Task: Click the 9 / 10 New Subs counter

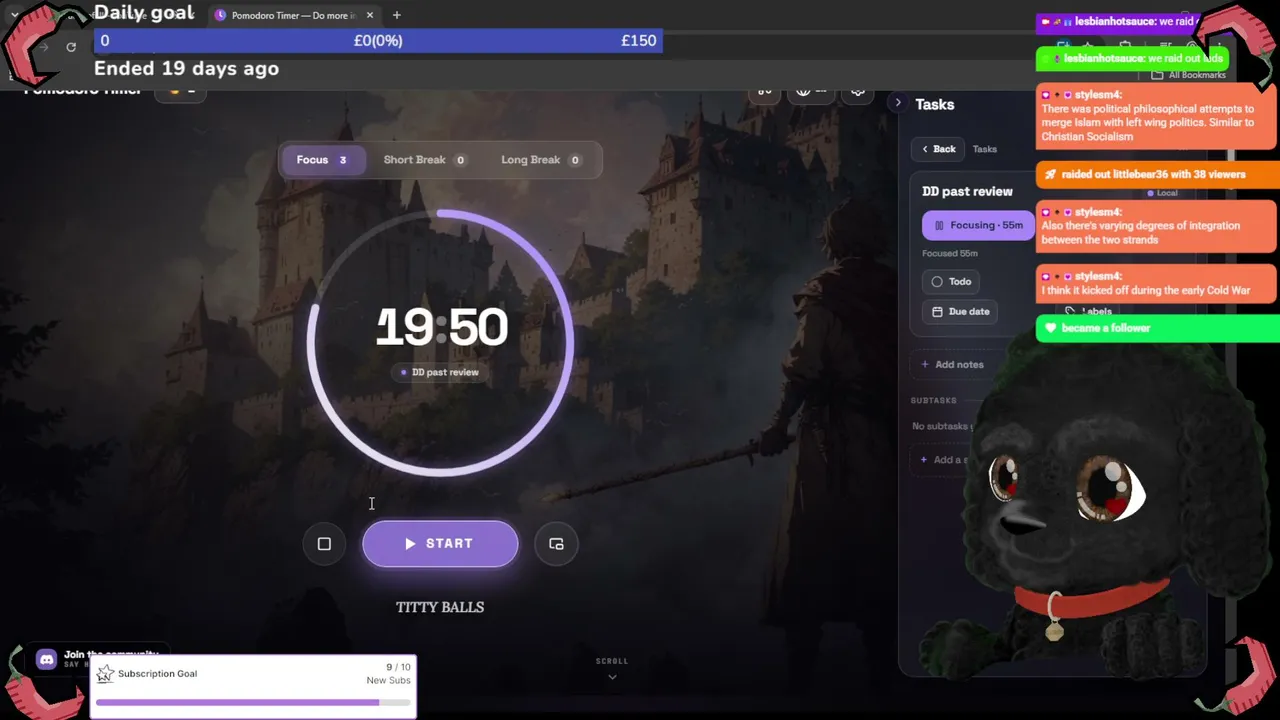Action: [x=388, y=674]
